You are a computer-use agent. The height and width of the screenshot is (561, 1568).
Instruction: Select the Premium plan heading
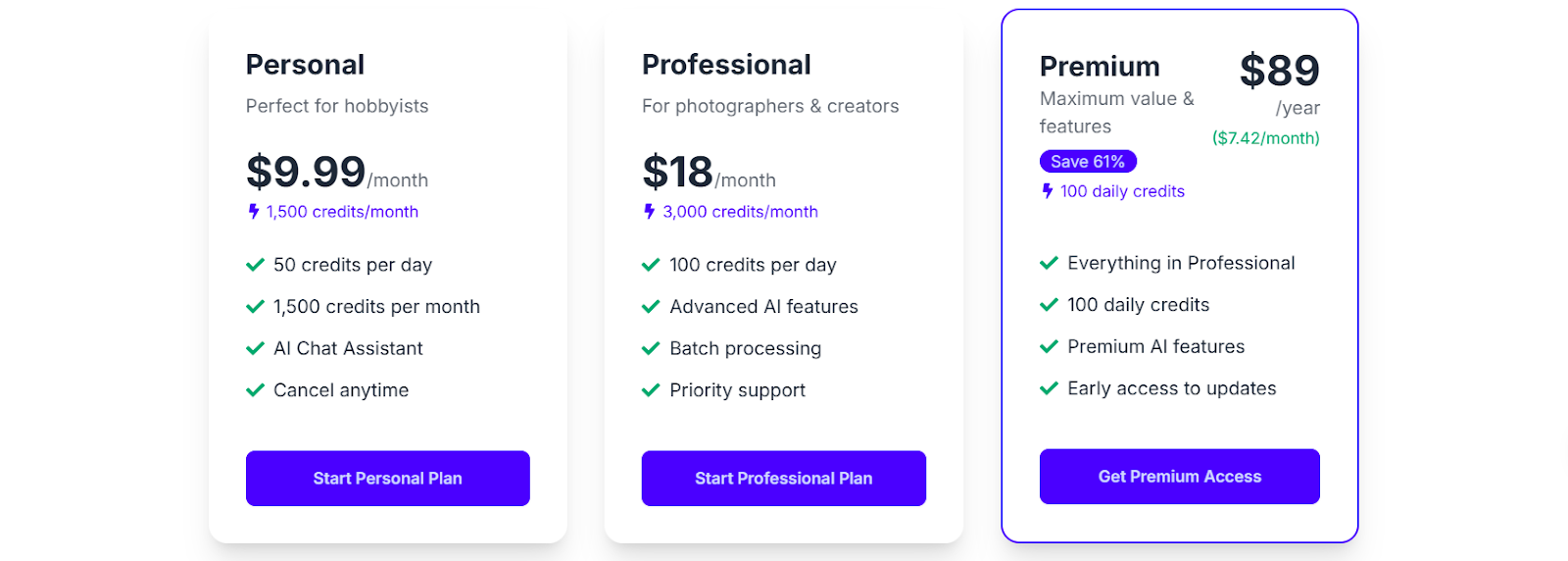[x=1100, y=67]
